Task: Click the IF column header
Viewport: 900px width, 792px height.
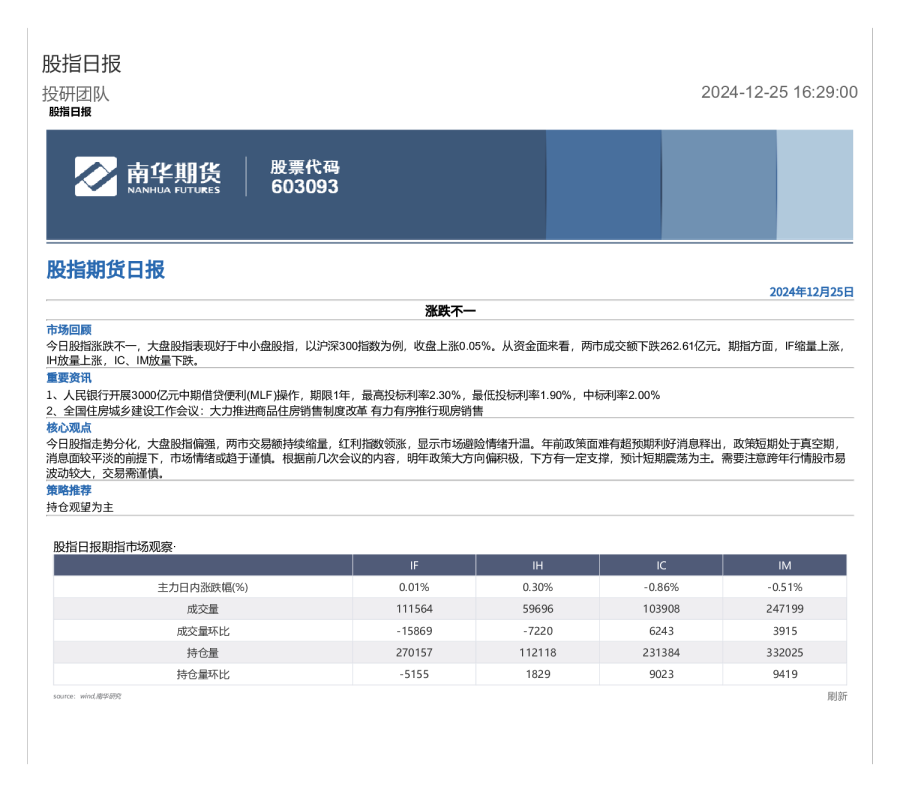Action: coord(417,565)
